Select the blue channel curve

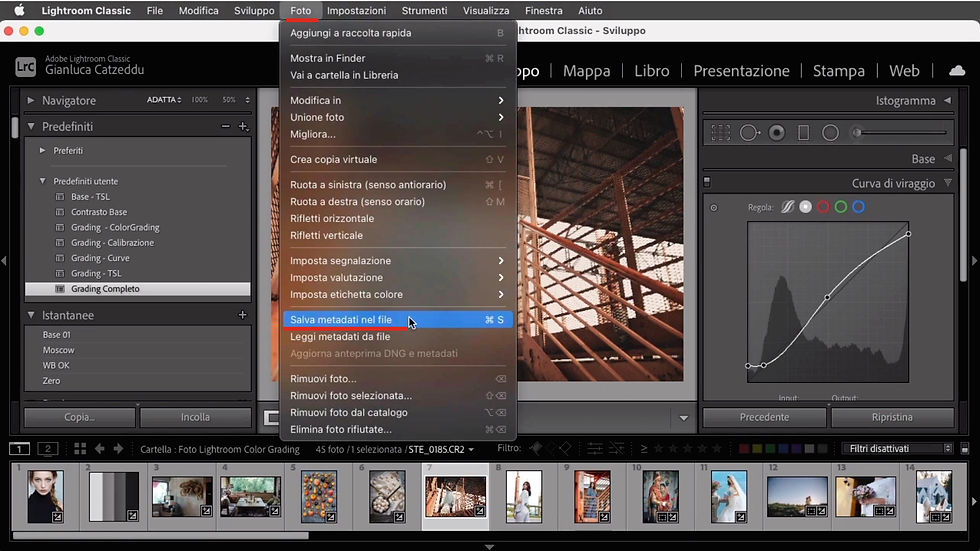coord(859,207)
